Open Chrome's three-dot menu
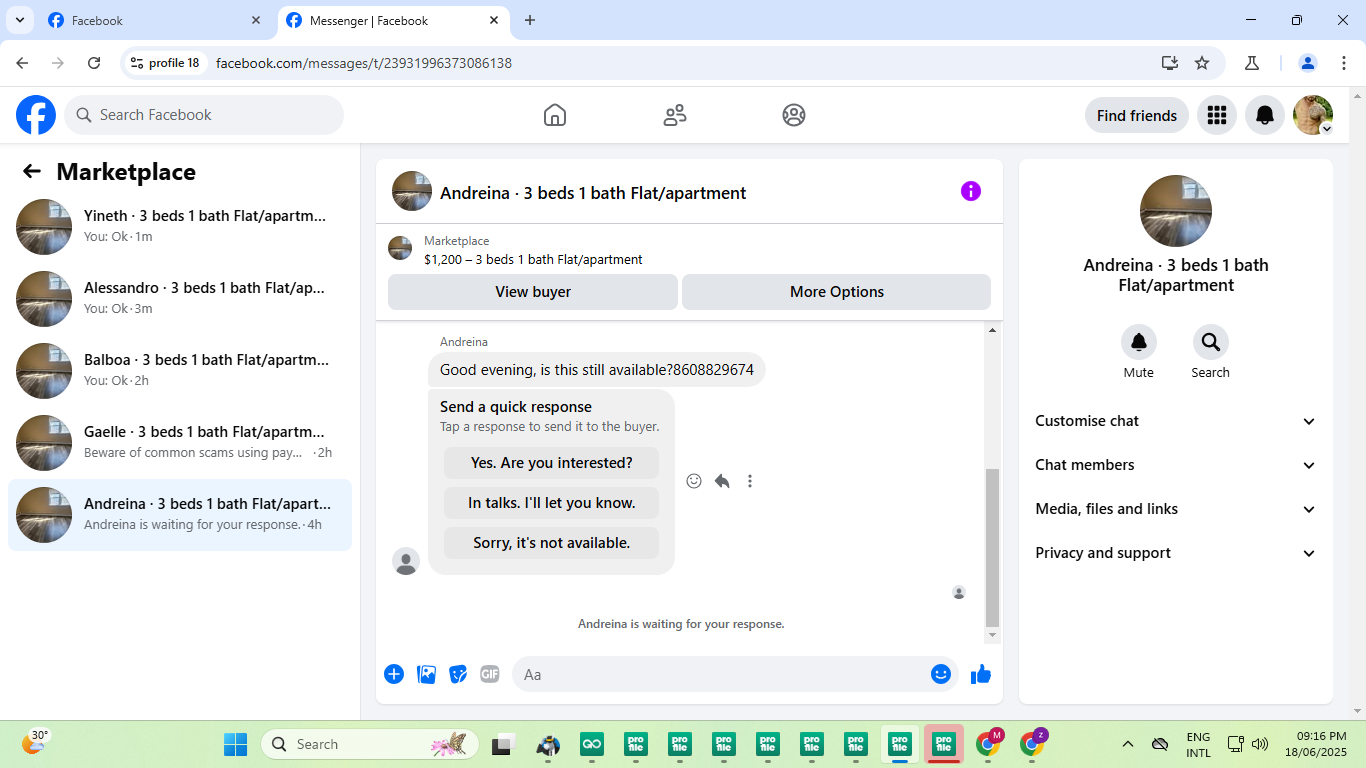1366x768 pixels. point(1344,63)
